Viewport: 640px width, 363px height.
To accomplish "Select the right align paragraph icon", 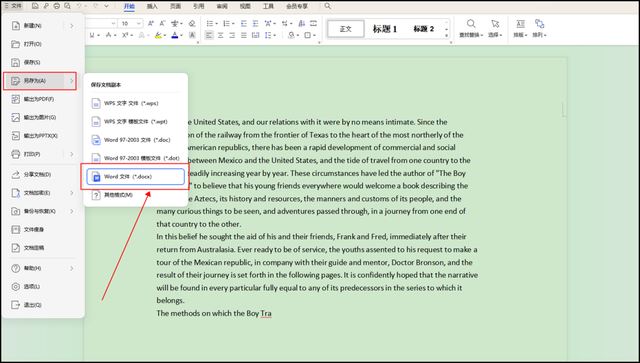I will click(x=232, y=36).
